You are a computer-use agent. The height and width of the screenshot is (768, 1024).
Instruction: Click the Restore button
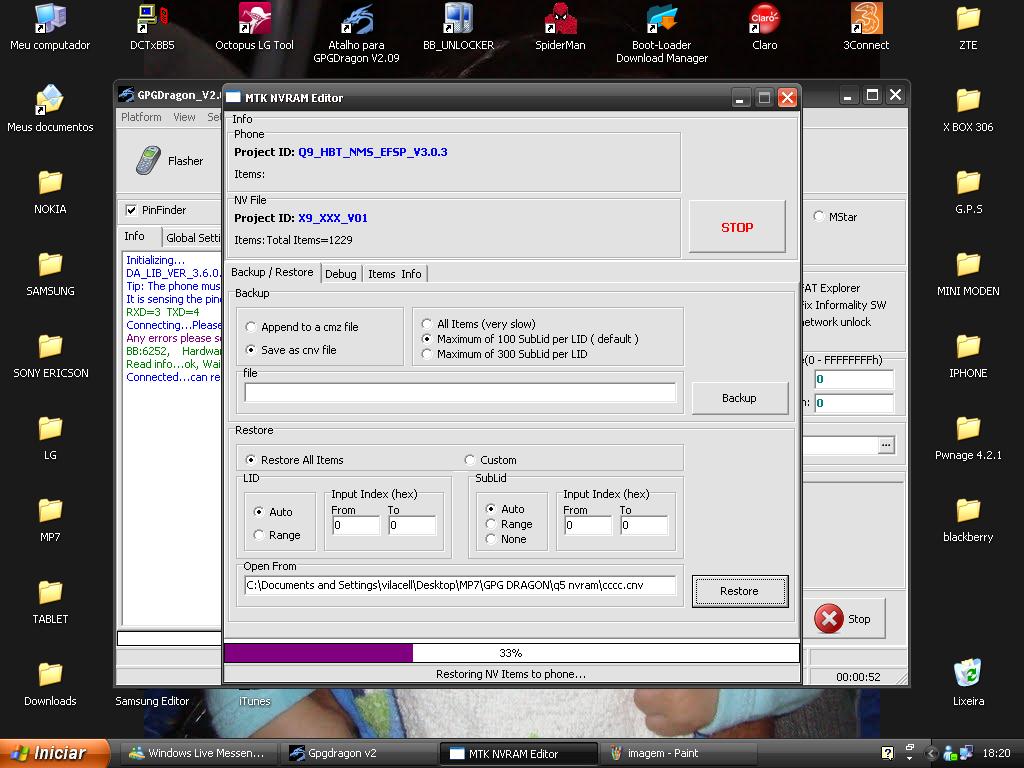click(739, 591)
